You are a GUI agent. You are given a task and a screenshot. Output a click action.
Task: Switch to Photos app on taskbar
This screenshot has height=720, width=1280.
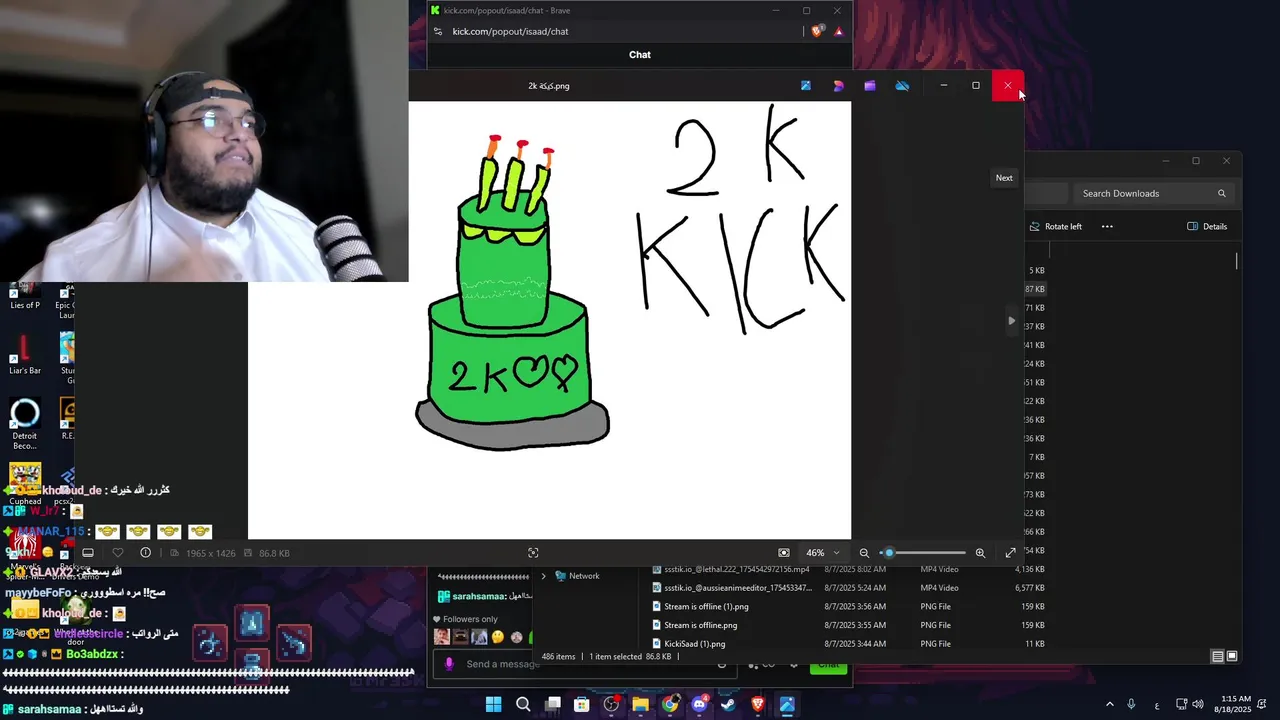(787, 704)
